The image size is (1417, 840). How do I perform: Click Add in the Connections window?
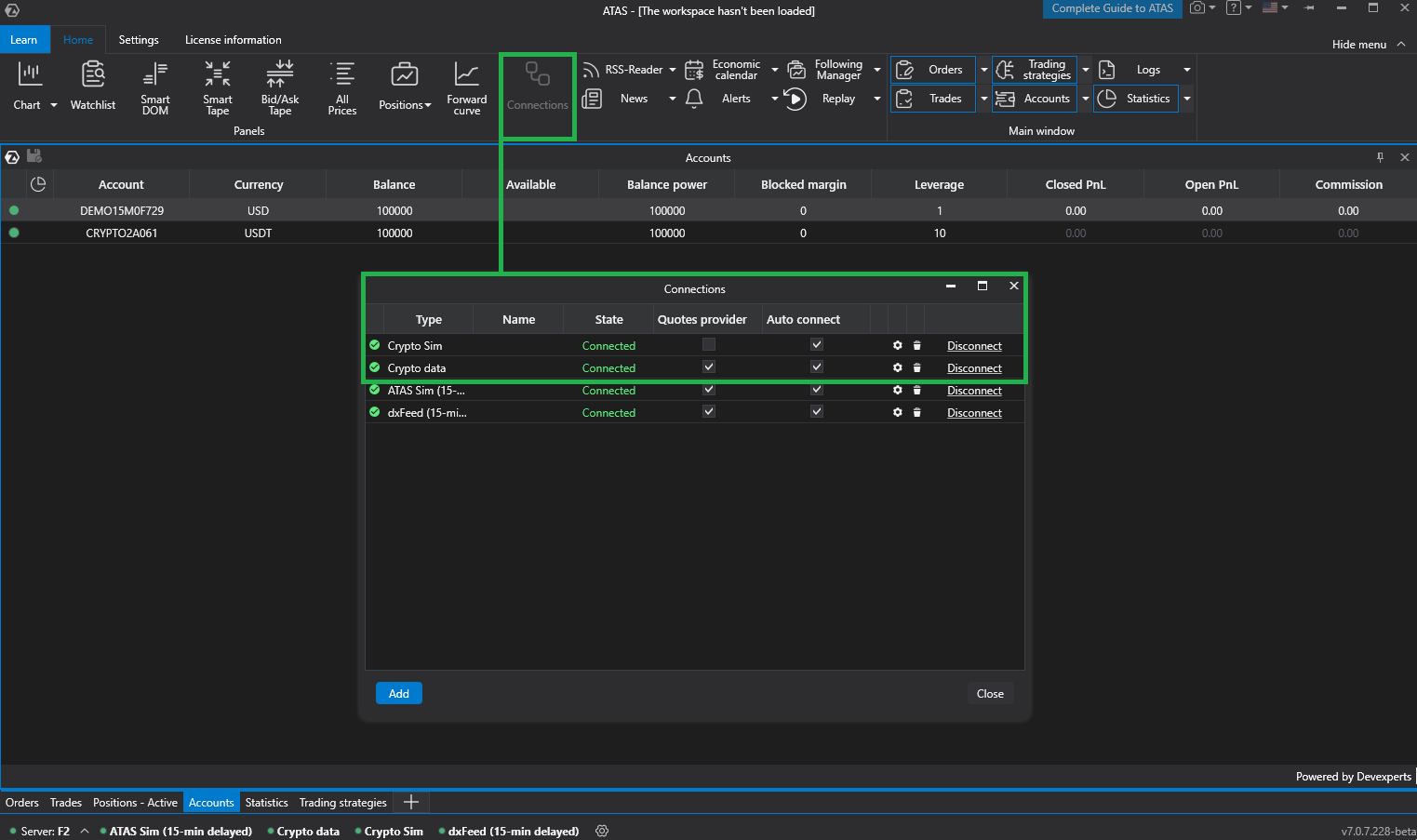(x=398, y=693)
